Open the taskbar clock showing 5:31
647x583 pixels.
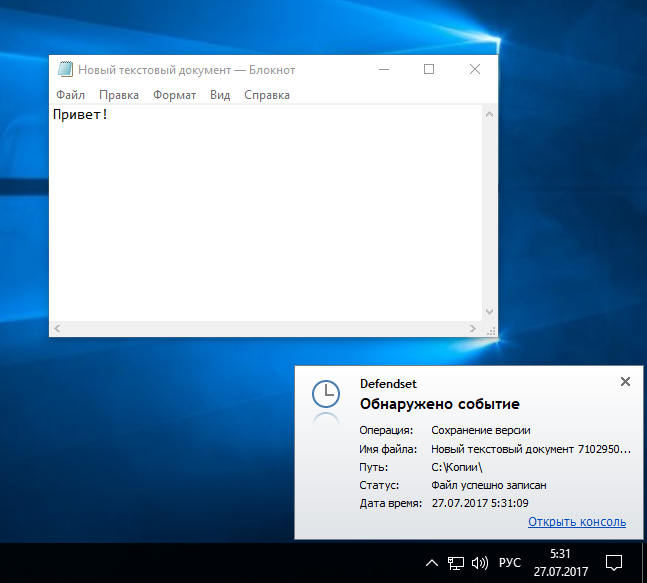coord(560,562)
